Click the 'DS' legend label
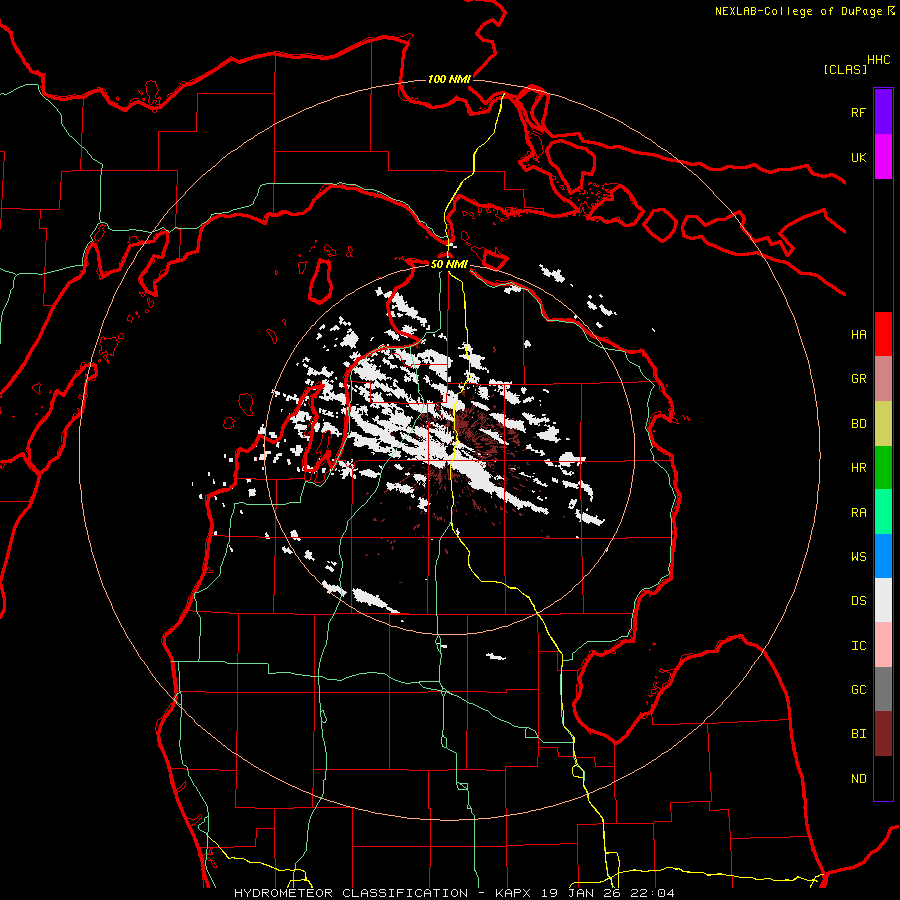 858,601
